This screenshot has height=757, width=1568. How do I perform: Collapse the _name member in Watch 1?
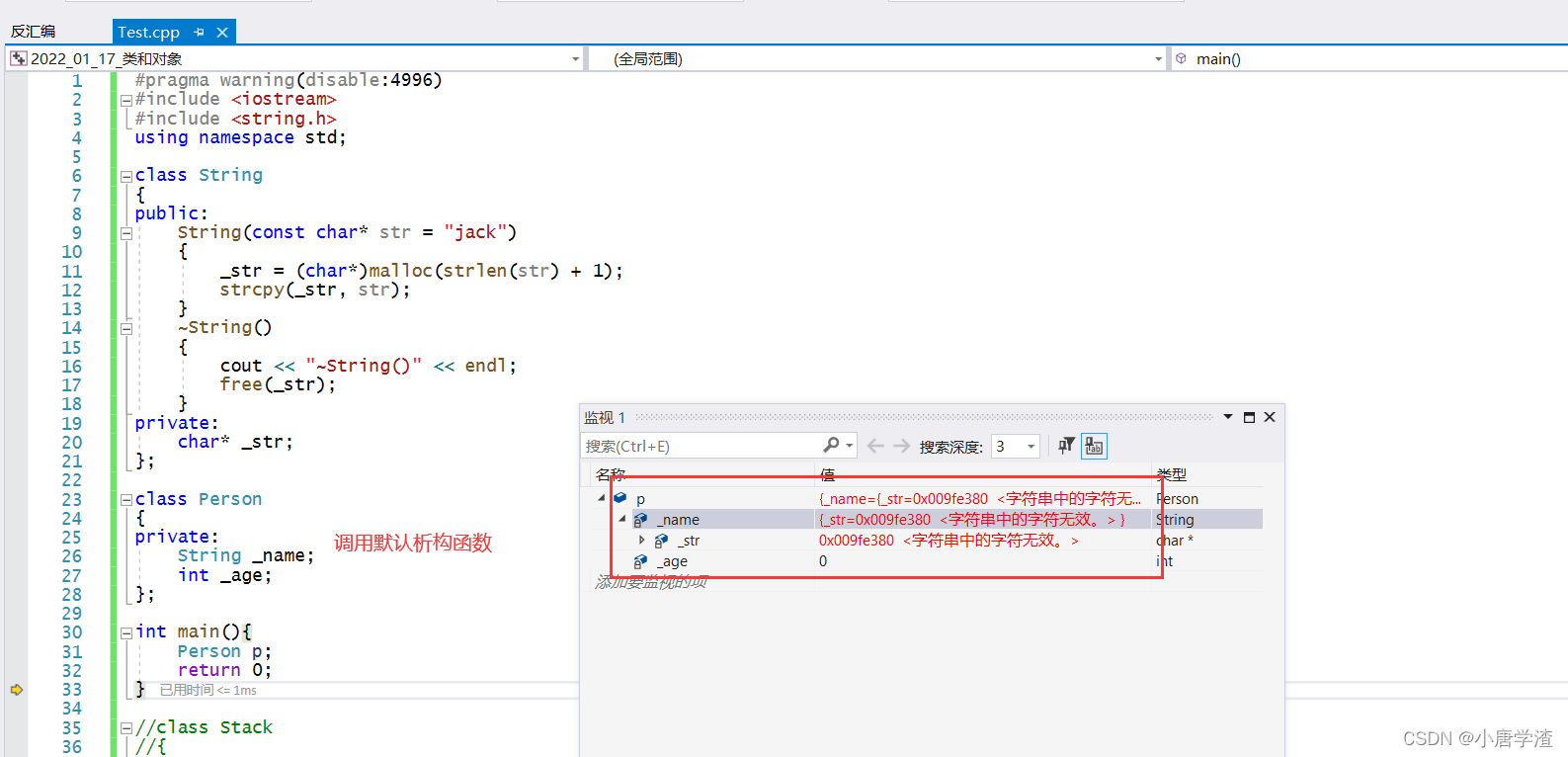click(x=622, y=519)
